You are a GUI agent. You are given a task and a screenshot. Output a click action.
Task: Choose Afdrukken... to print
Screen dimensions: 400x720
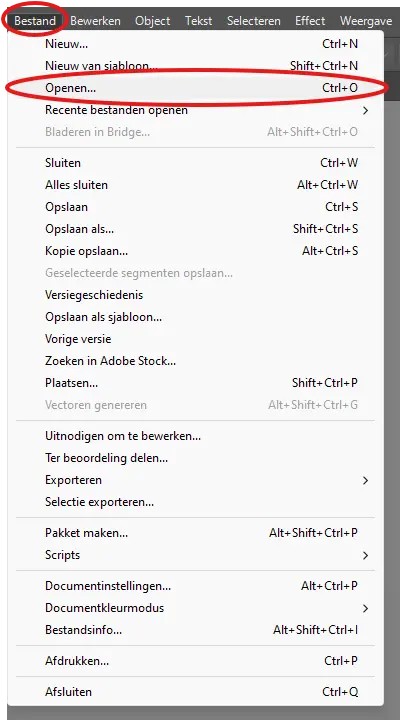click(196, 661)
